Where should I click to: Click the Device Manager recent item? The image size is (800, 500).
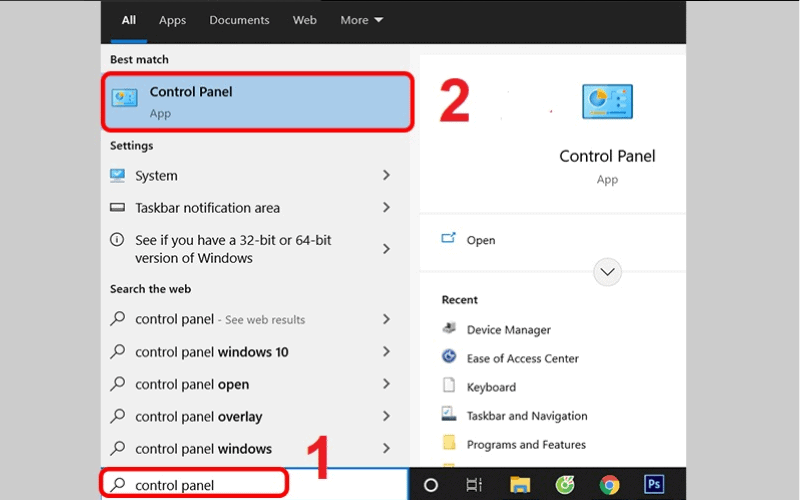(508, 330)
